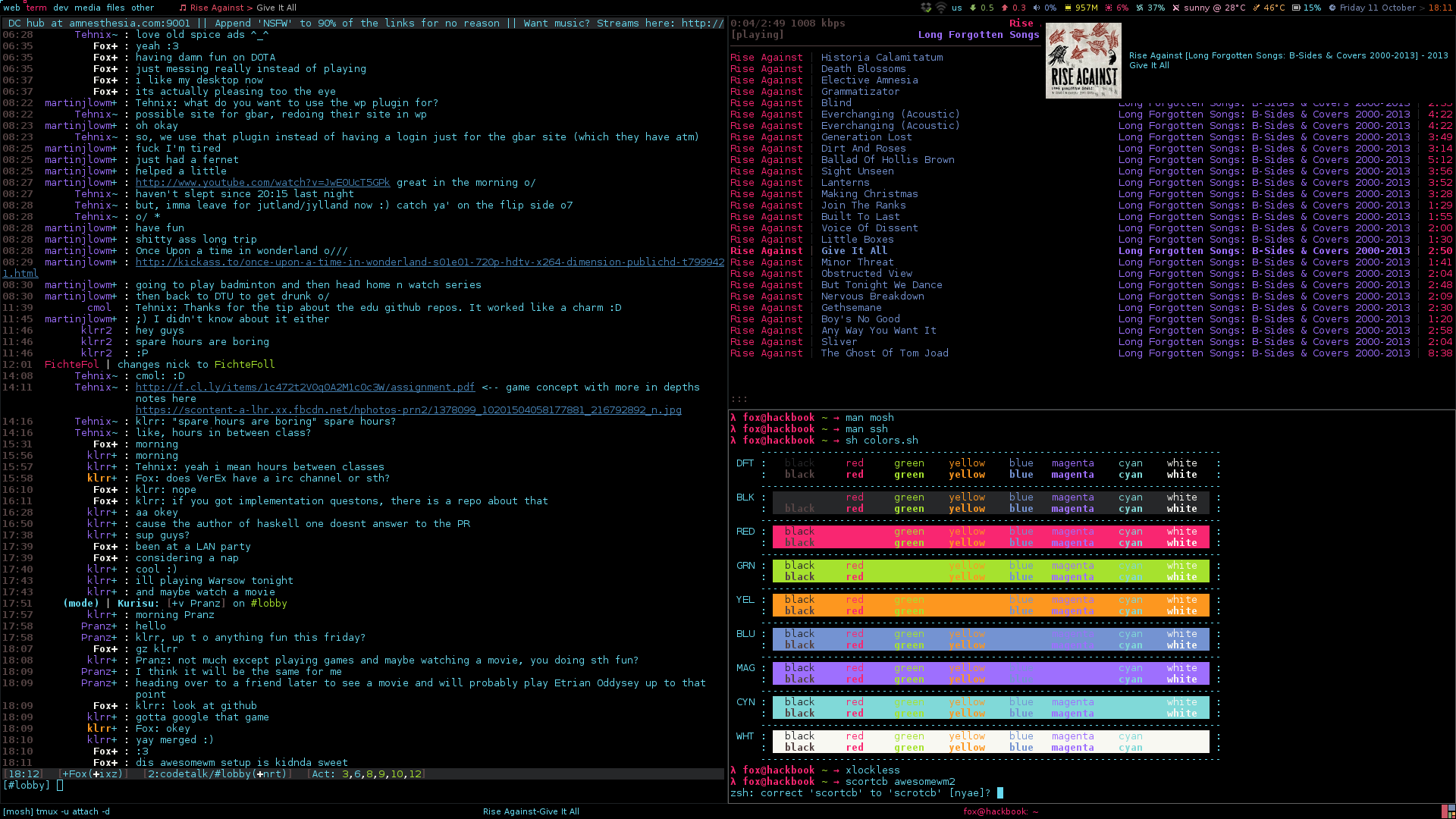1456x819 pixels.
Task: Select the song 'Generation Lost'
Action: click(866, 137)
